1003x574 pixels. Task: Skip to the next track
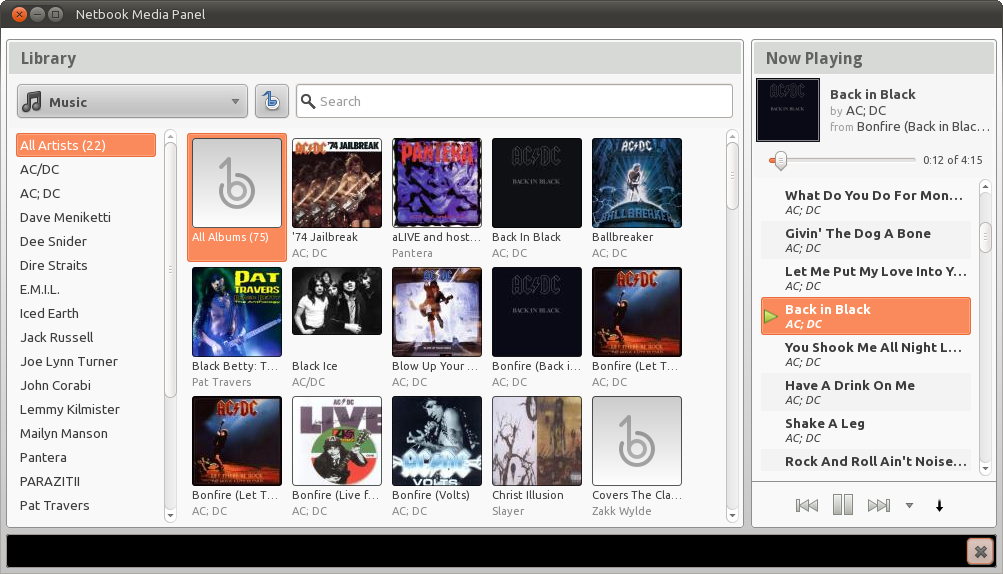(878, 506)
